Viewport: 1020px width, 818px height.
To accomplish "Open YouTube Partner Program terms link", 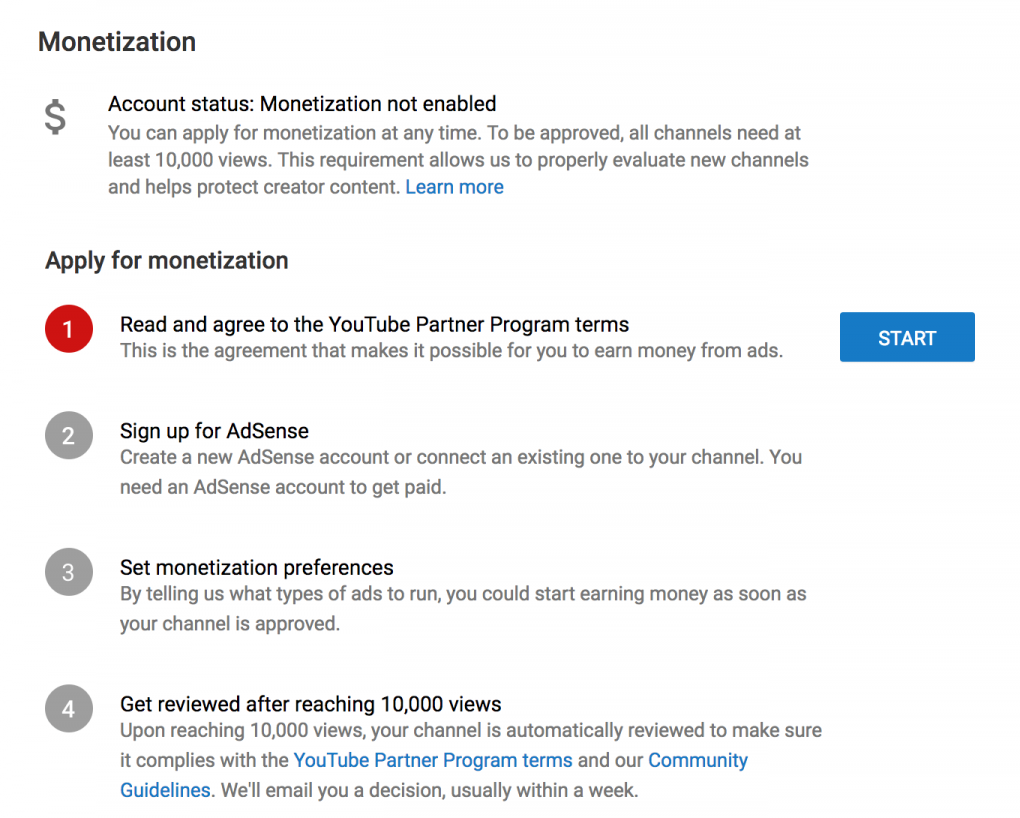I will point(433,760).
